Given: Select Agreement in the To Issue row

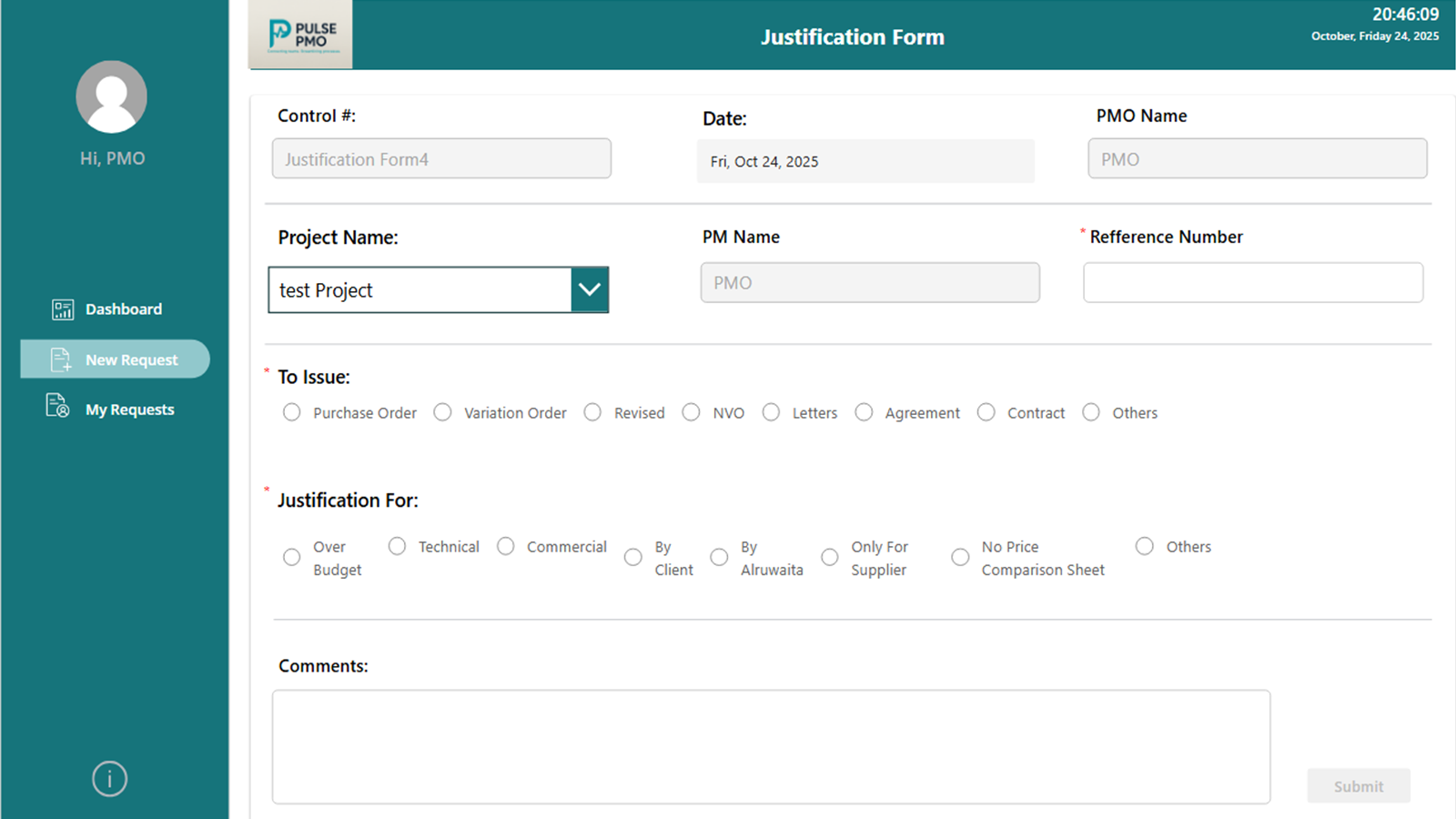Looking at the screenshot, I should tap(864, 412).
